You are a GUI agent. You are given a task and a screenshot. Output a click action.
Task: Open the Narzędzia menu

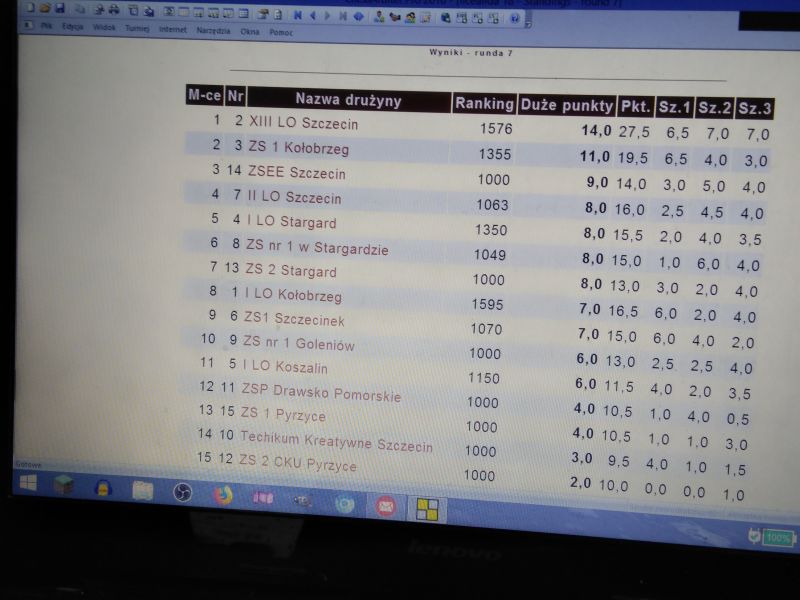pyautogui.click(x=213, y=31)
